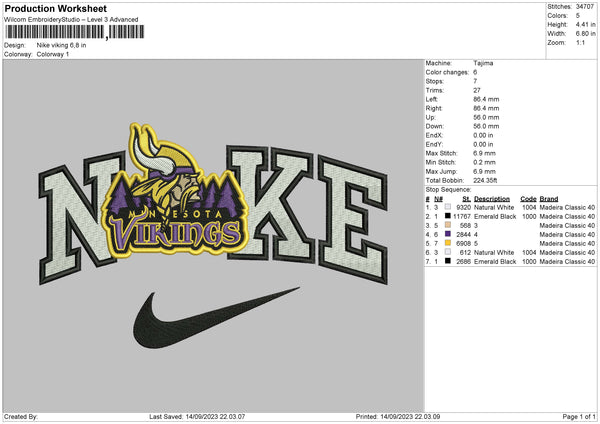Click the Total Bobbin value "224.35ft"
Screen dimensions: 600x424
pyautogui.click(x=485, y=181)
